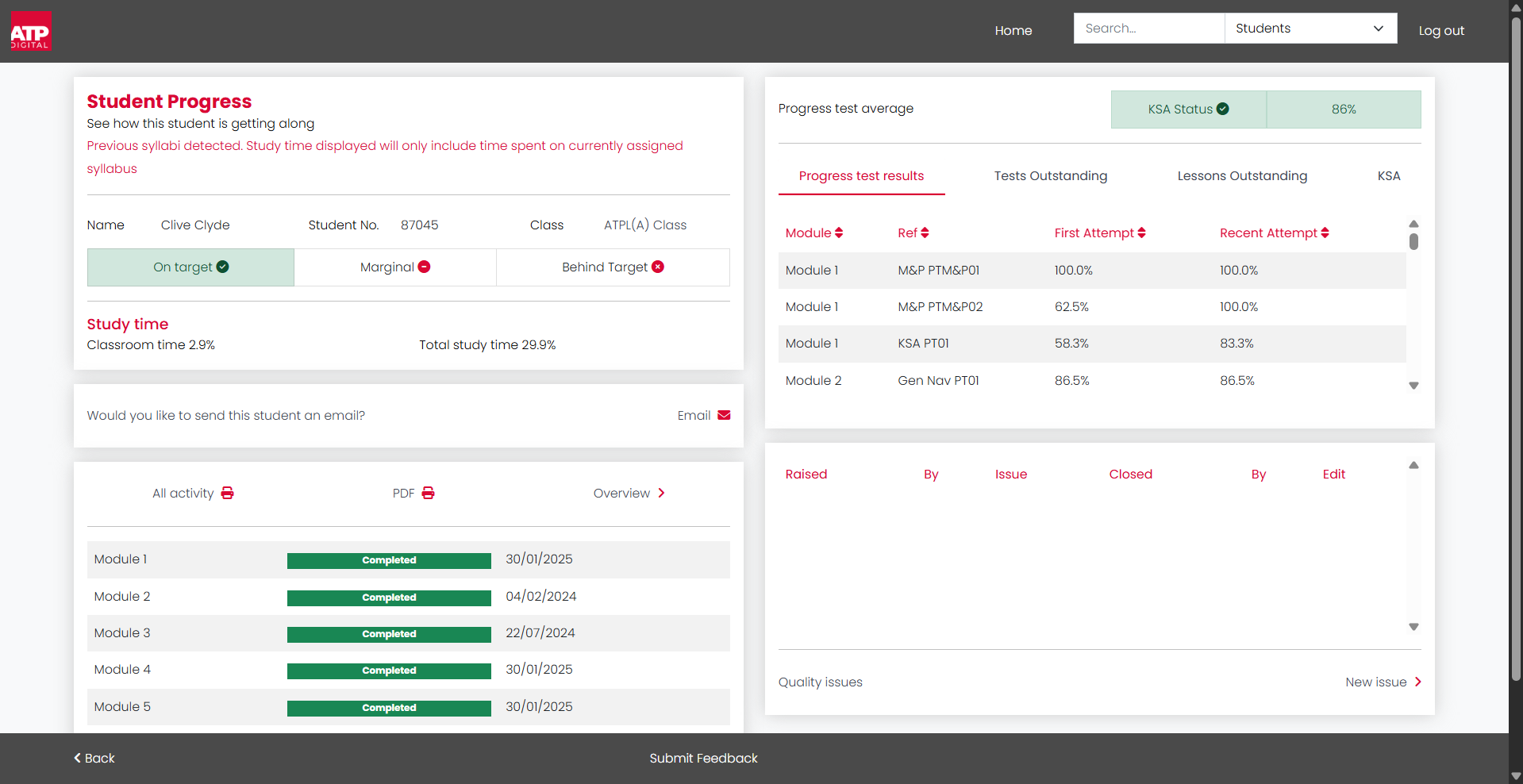Click the ATP Digital logo
Viewport: 1523px width, 784px height.
click(31, 31)
